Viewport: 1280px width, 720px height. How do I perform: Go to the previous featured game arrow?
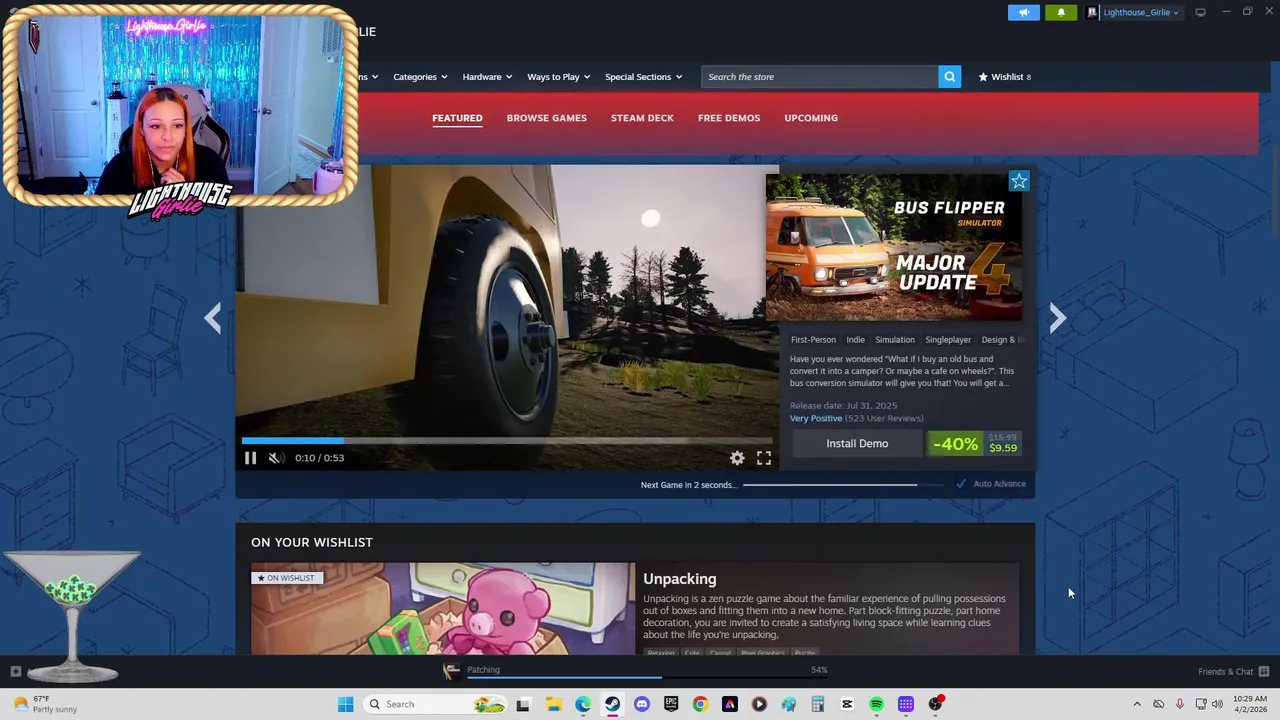[212, 318]
